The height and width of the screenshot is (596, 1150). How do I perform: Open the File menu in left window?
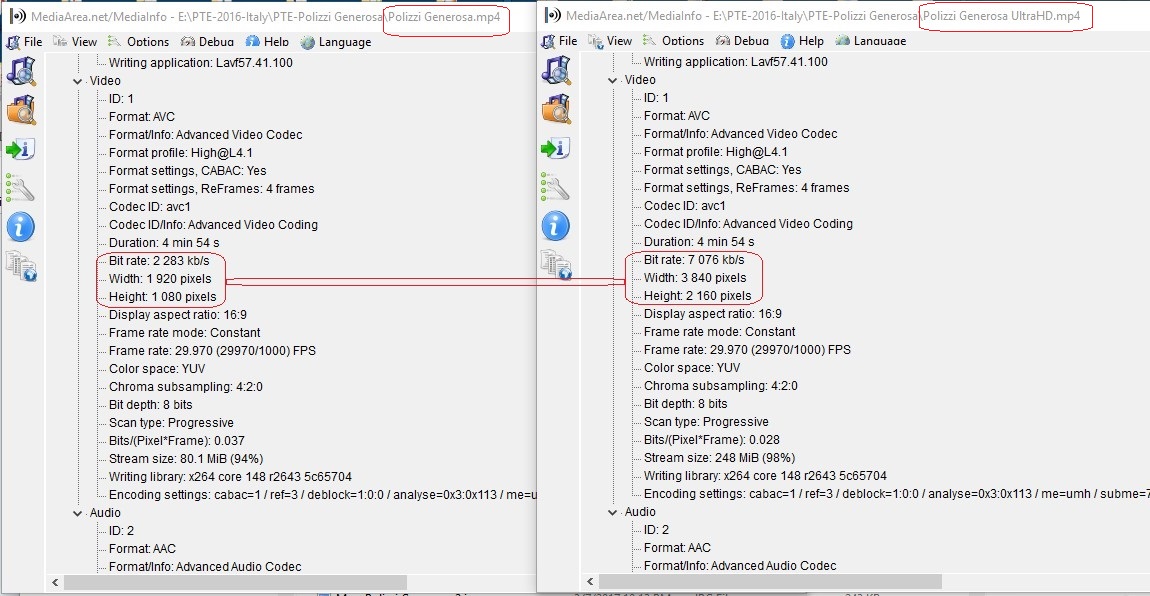point(25,42)
